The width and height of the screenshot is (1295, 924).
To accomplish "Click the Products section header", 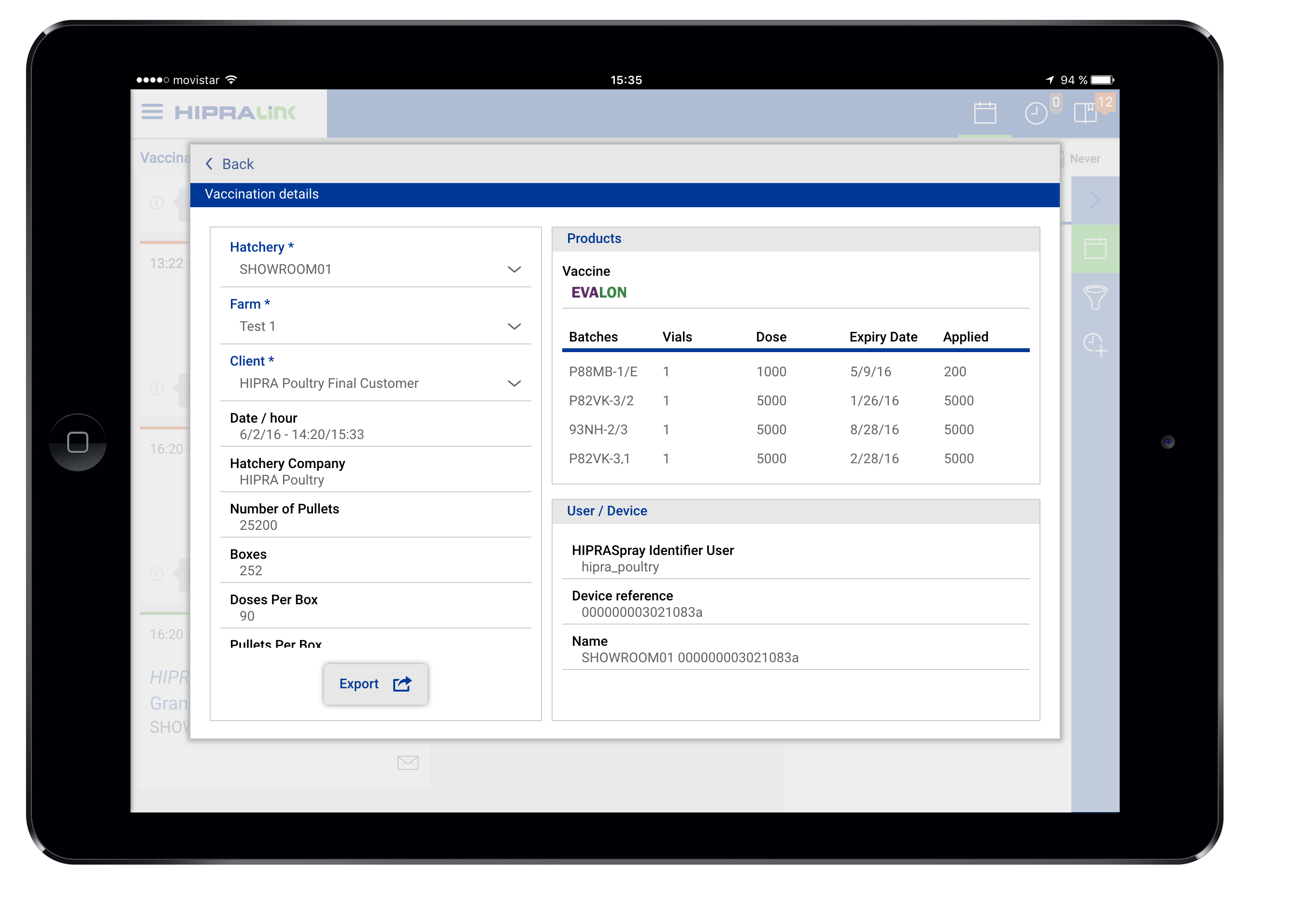I will coord(594,239).
